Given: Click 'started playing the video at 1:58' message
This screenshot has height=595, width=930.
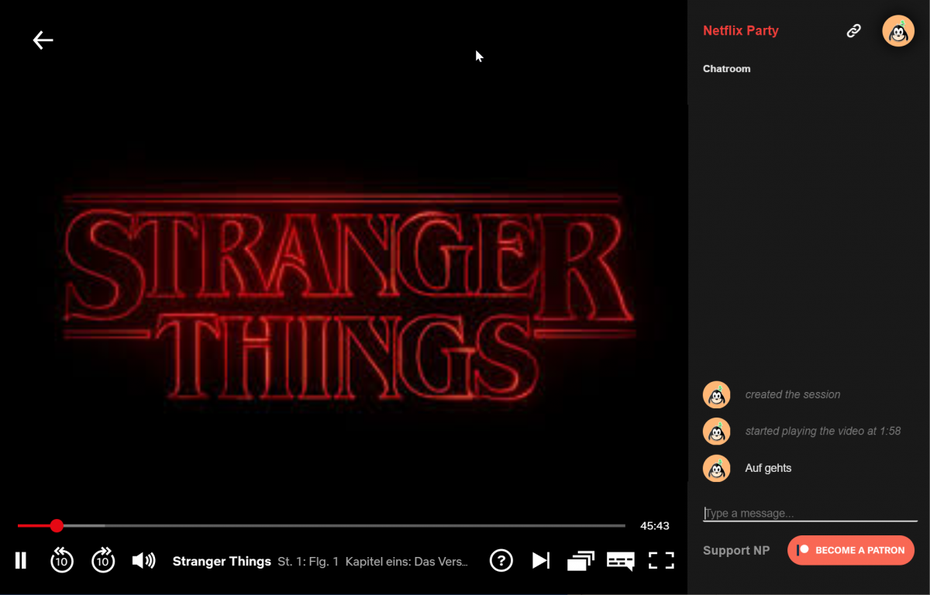Looking at the screenshot, I should (x=823, y=431).
